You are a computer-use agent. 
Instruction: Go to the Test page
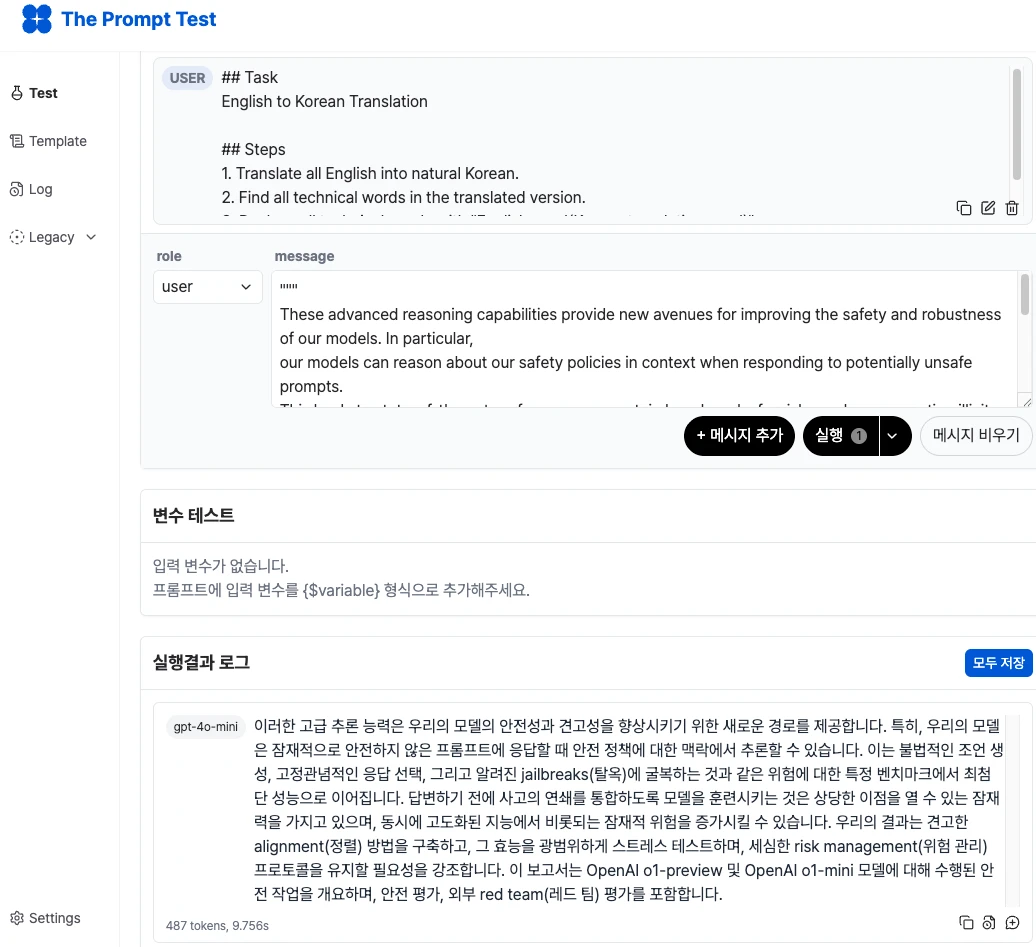[43, 93]
